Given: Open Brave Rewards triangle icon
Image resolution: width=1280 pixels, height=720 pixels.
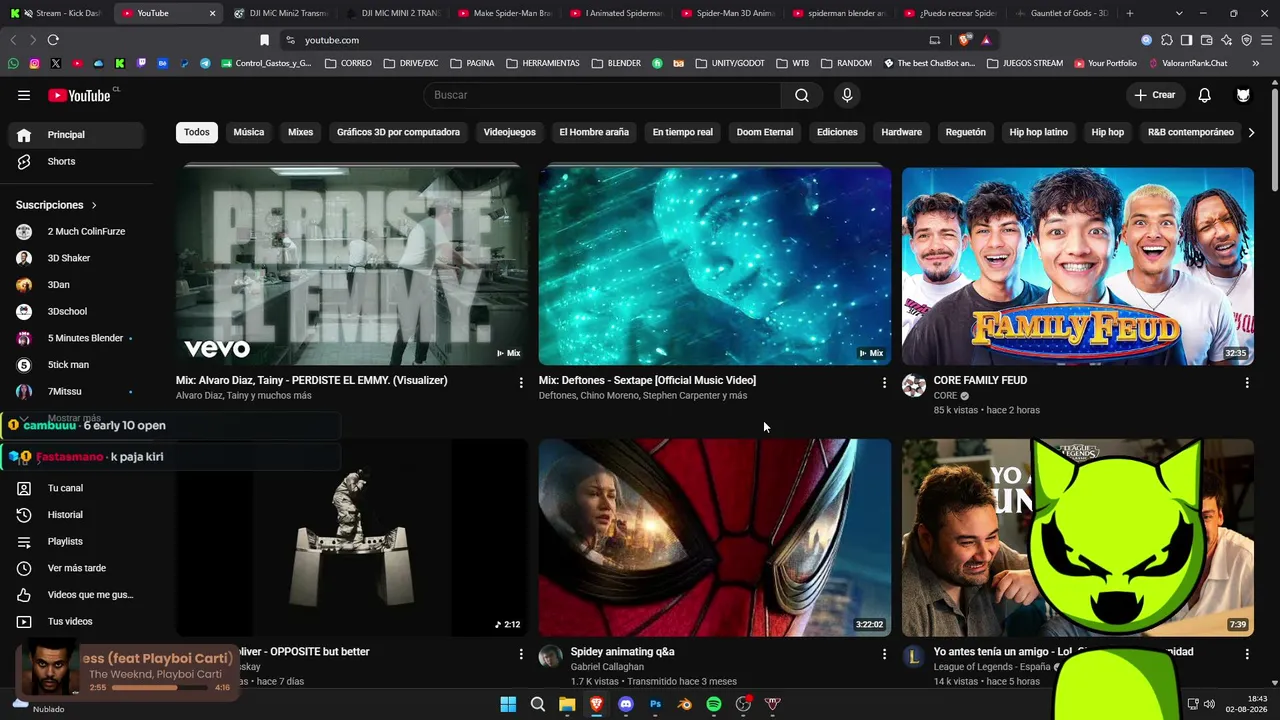Looking at the screenshot, I should 986,40.
